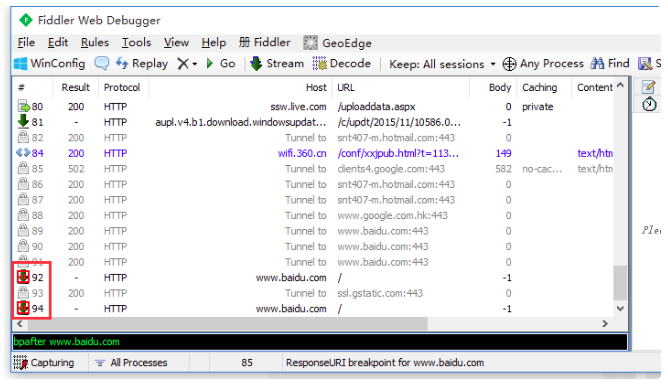
Task: Open the Tools menu
Action: point(136,43)
